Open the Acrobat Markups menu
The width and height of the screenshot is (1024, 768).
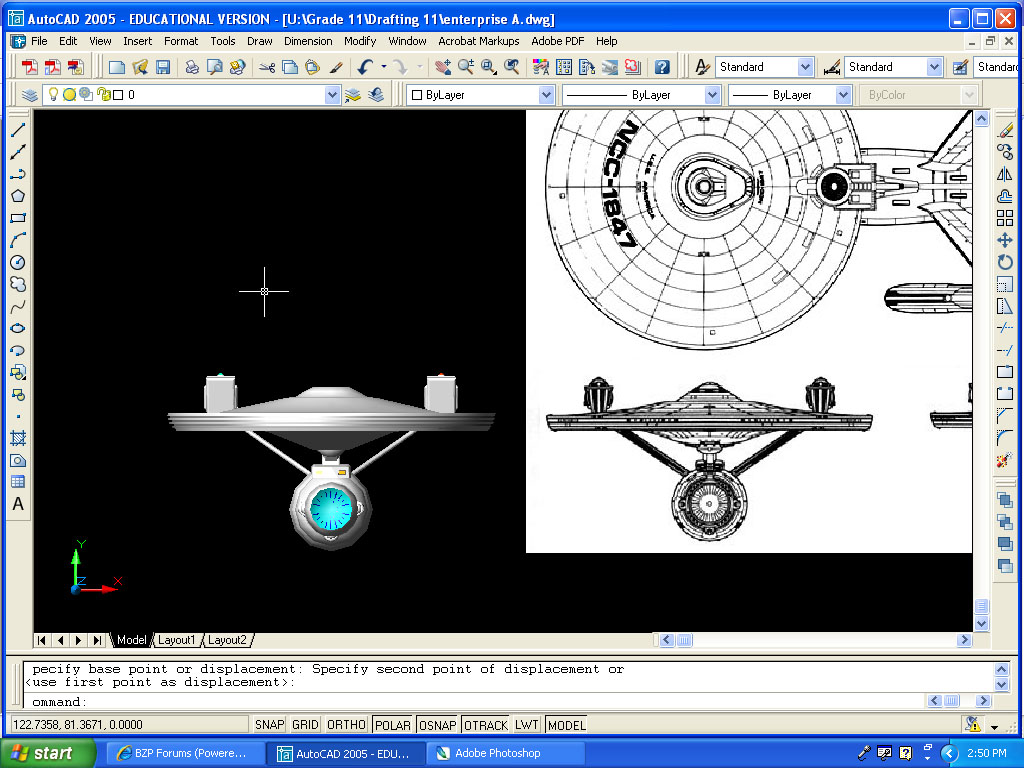pyautogui.click(x=479, y=41)
